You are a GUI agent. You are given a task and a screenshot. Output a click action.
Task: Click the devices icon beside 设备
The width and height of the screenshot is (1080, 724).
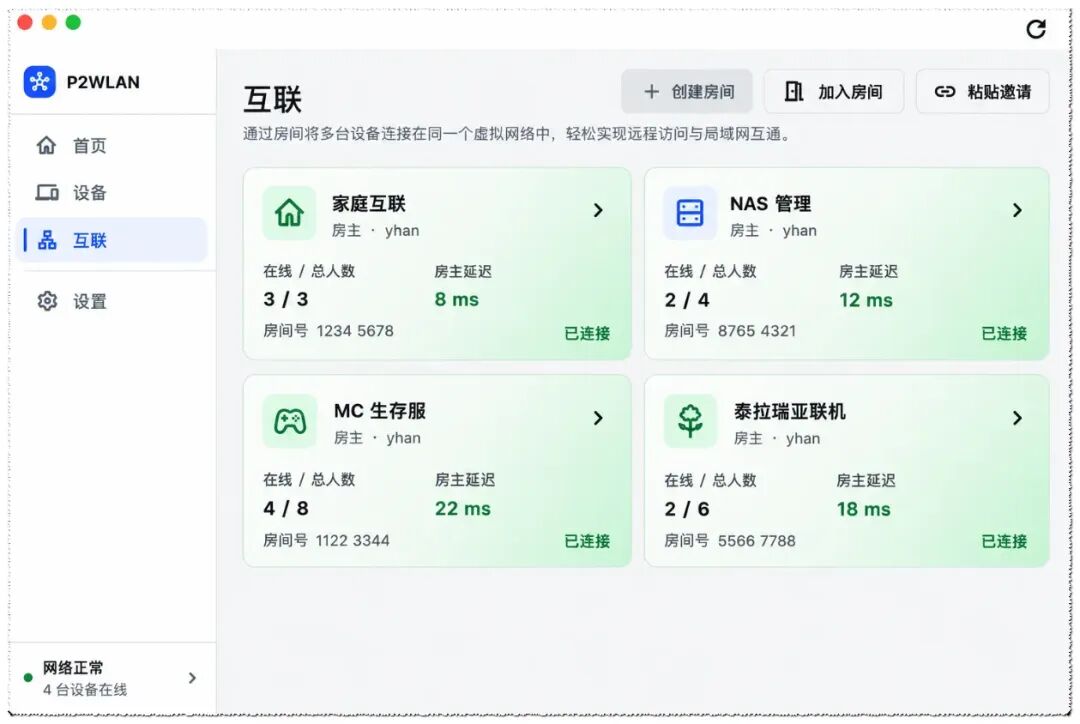[x=47, y=192]
